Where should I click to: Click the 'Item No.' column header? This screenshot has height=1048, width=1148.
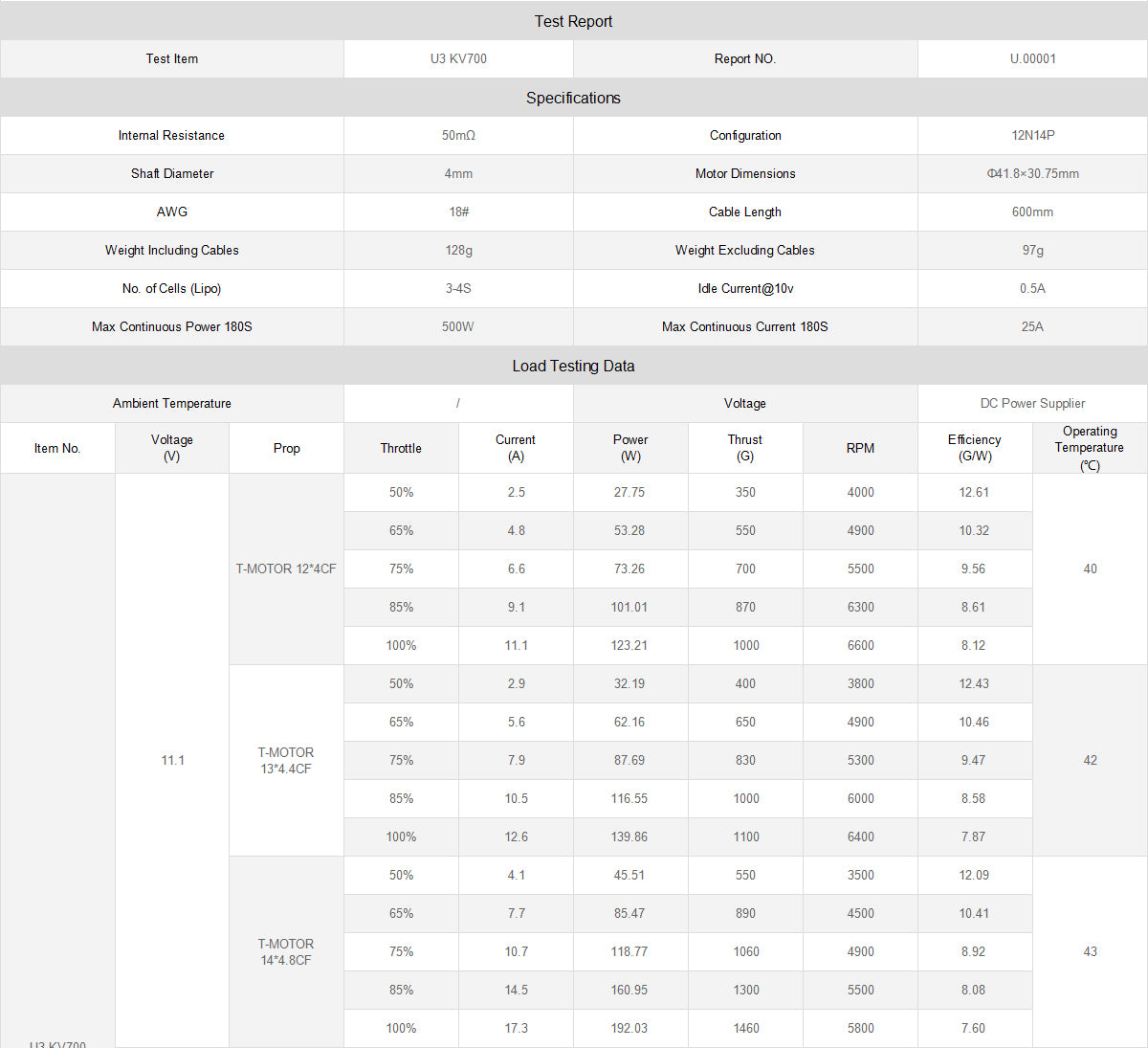57,448
